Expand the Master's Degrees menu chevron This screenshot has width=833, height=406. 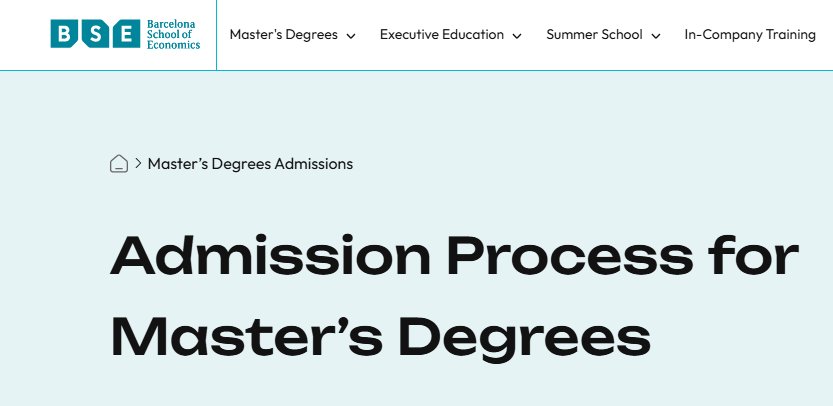click(x=351, y=36)
